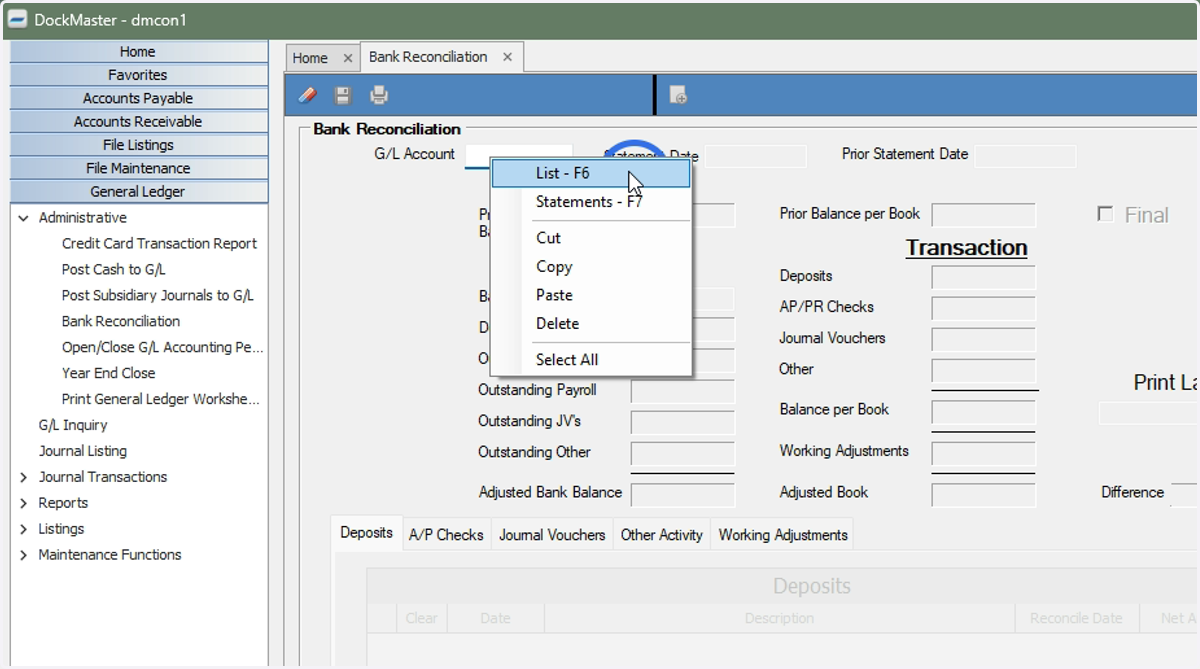This screenshot has width=1200, height=669.
Task: Click the Working Adjustments amount field
Action: pyautogui.click(x=983, y=453)
